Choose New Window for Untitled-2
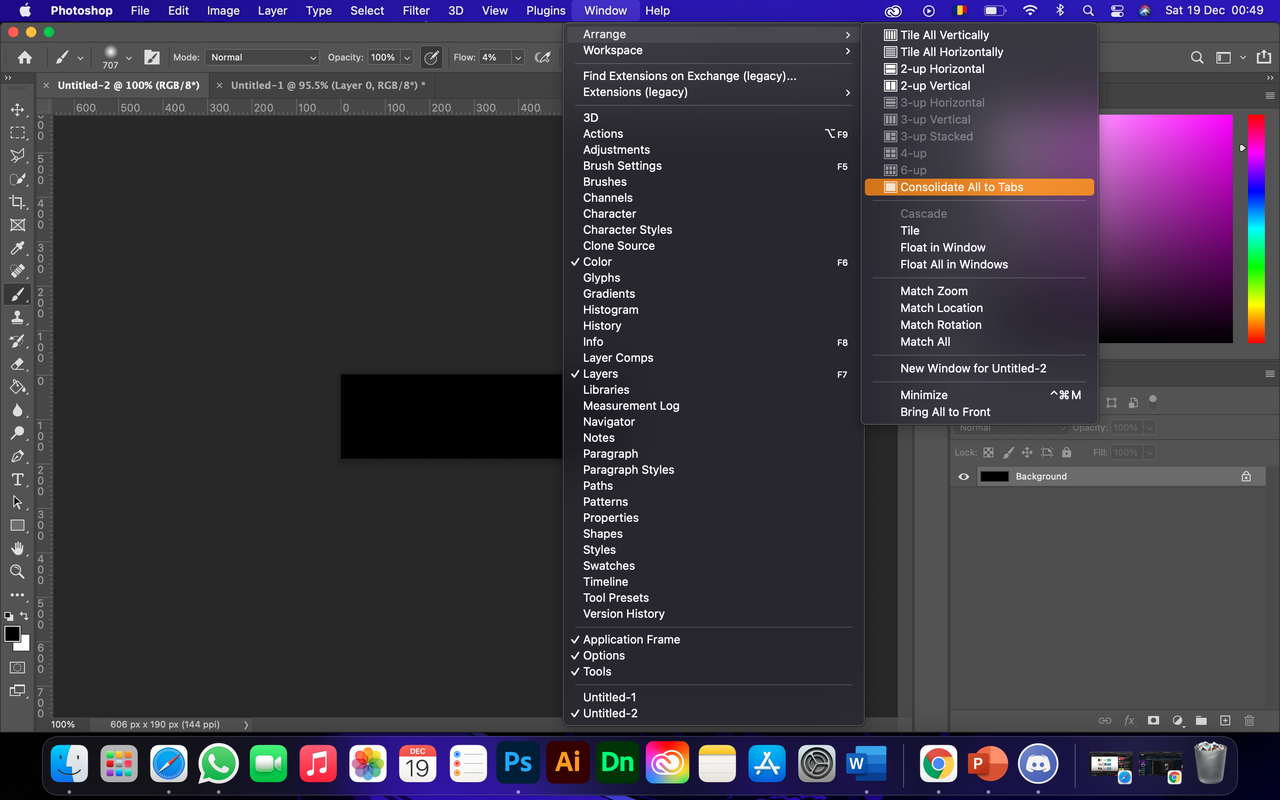1280x800 pixels. pos(979,368)
